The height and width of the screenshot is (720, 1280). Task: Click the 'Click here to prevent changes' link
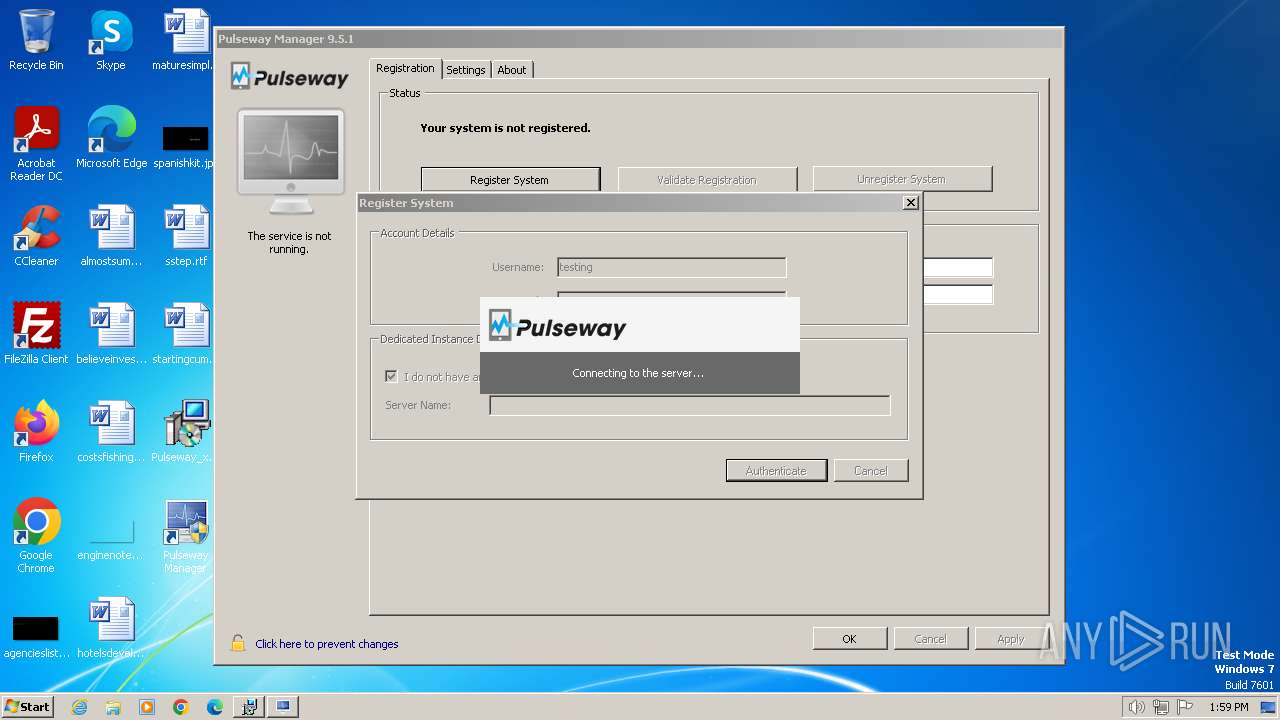click(x=327, y=644)
